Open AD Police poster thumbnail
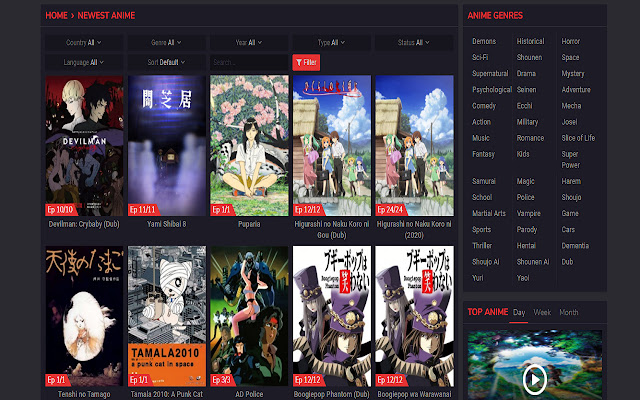Viewport: 640px width, 400px height. pyautogui.click(x=249, y=316)
